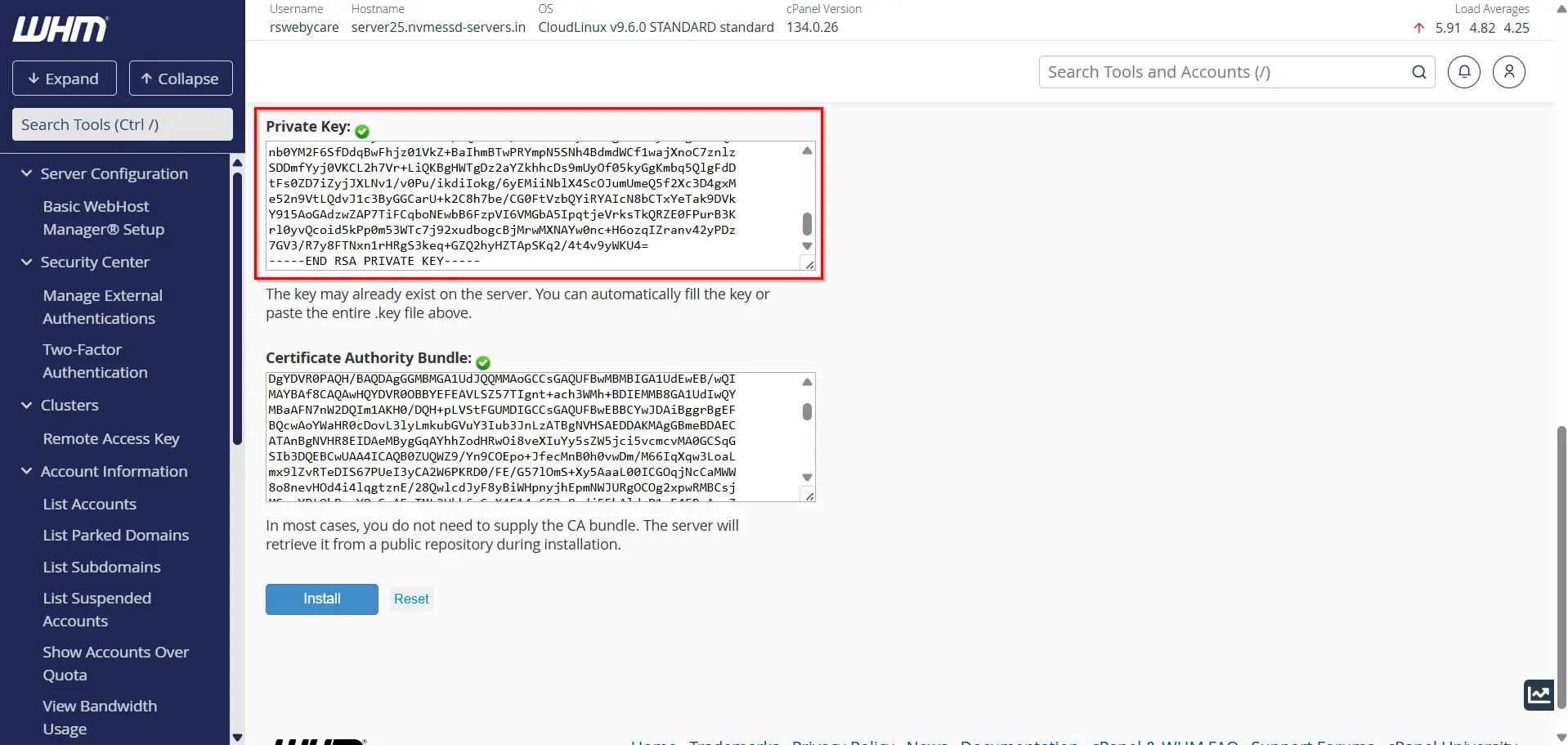Image resolution: width=1568 pixels, height=745 pixels.
Task: Click the Private Key scrollbar thumb
Action: point(807,223)
